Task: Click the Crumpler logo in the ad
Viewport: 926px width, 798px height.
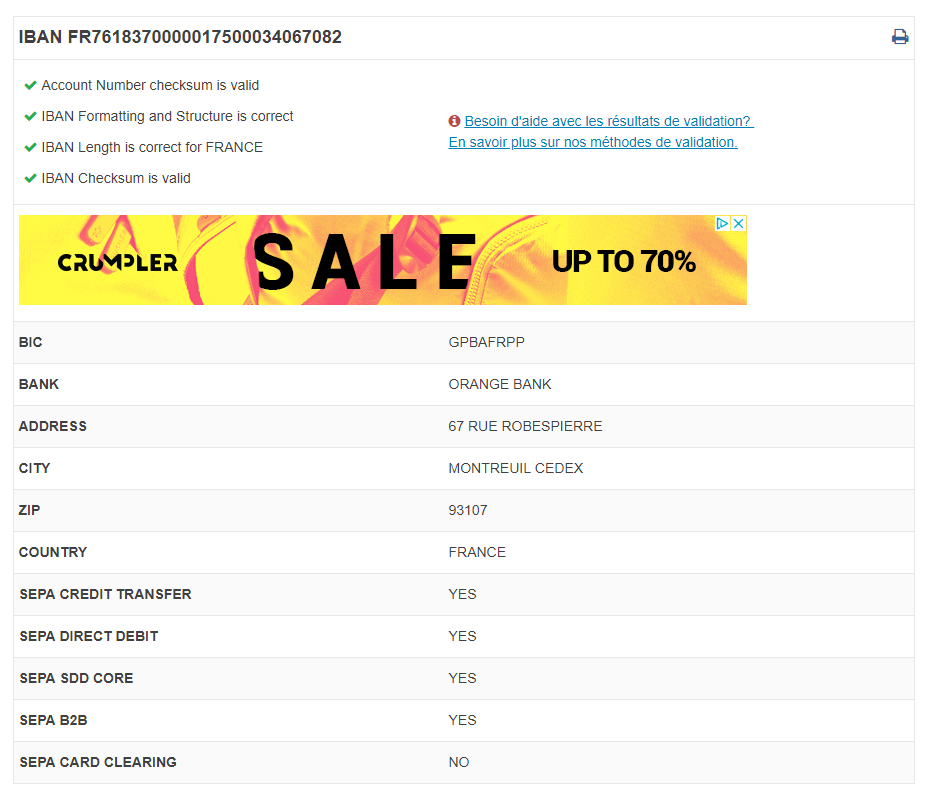Action: click(117, 263)
